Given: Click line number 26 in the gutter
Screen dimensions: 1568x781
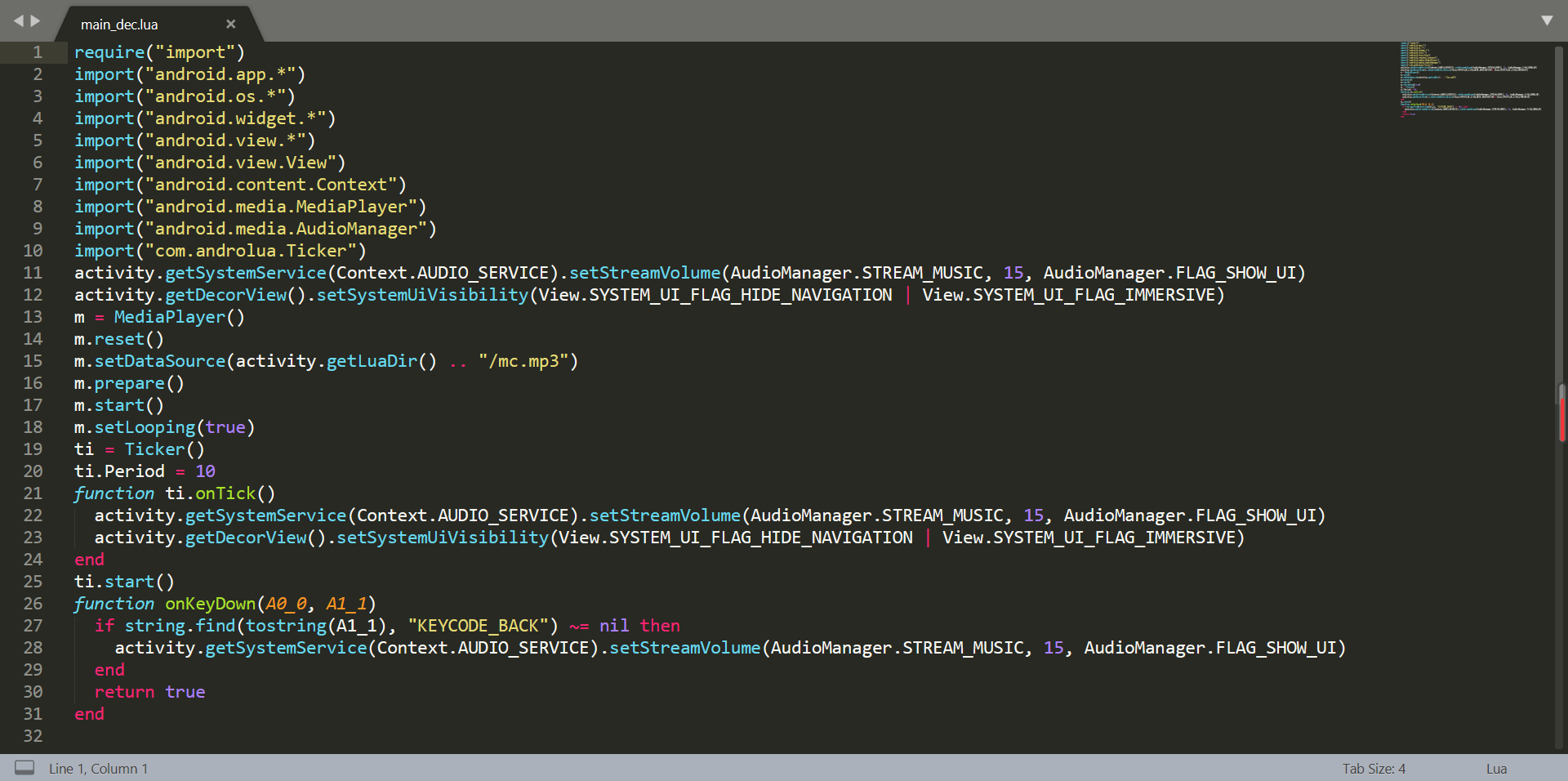Looking at the screenshot, I should pos(33,604).
